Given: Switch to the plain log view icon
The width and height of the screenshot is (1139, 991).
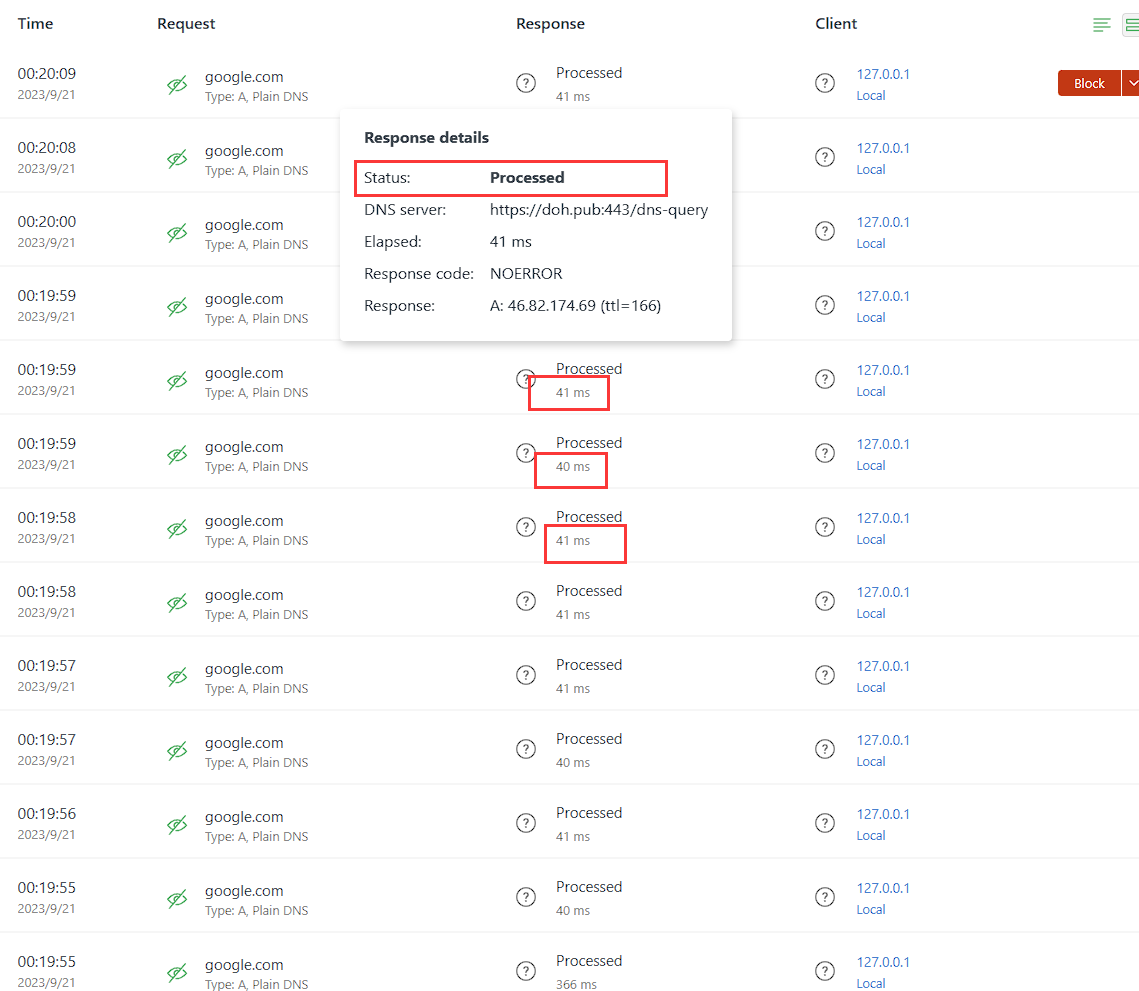Looking at the screenshot, I should pyautogui.click(x=1101, y=25).
